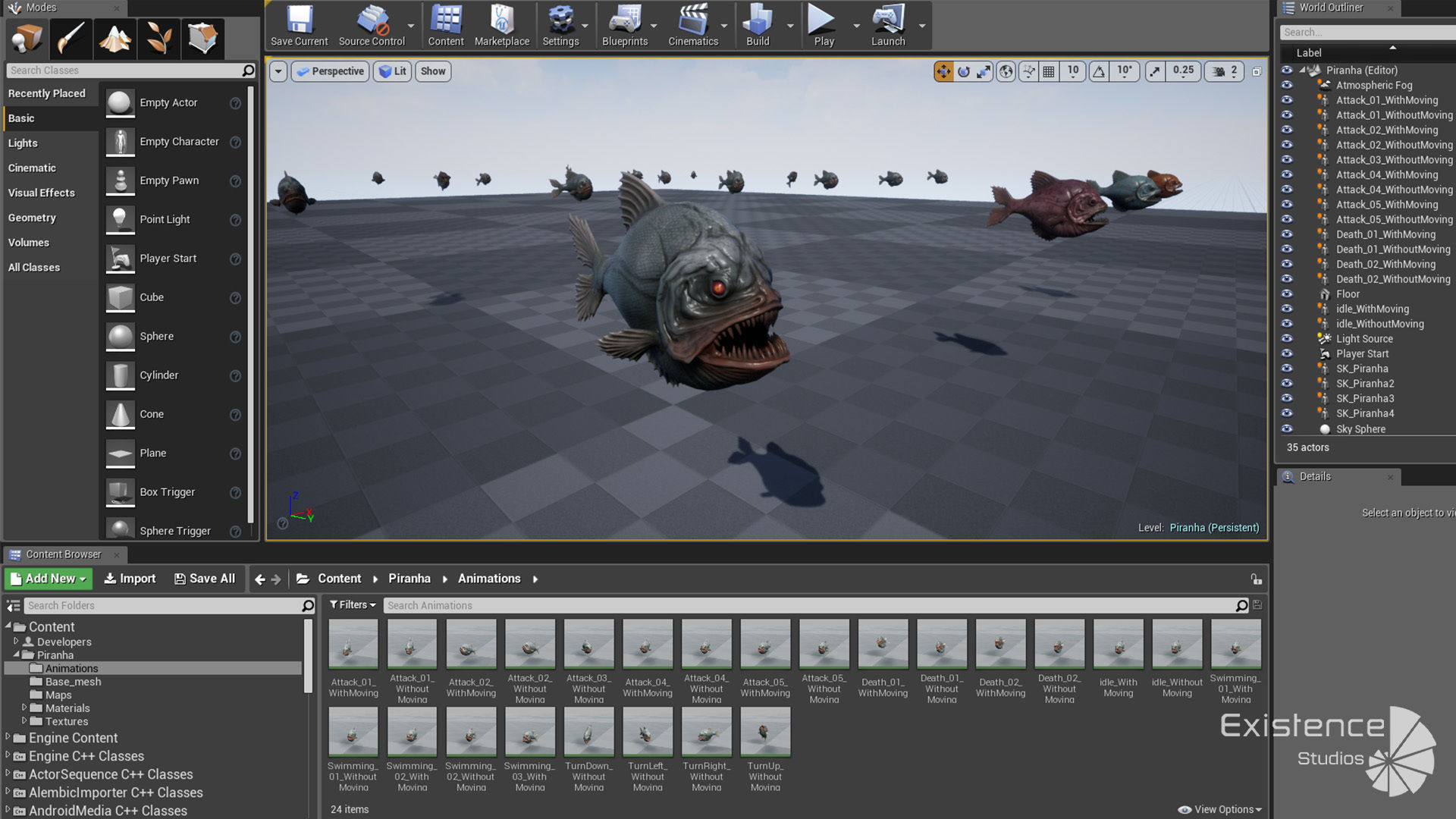1456x819 pixels.
Task: Click the save search icon by Search Animations
Action: coord(1257,605)
